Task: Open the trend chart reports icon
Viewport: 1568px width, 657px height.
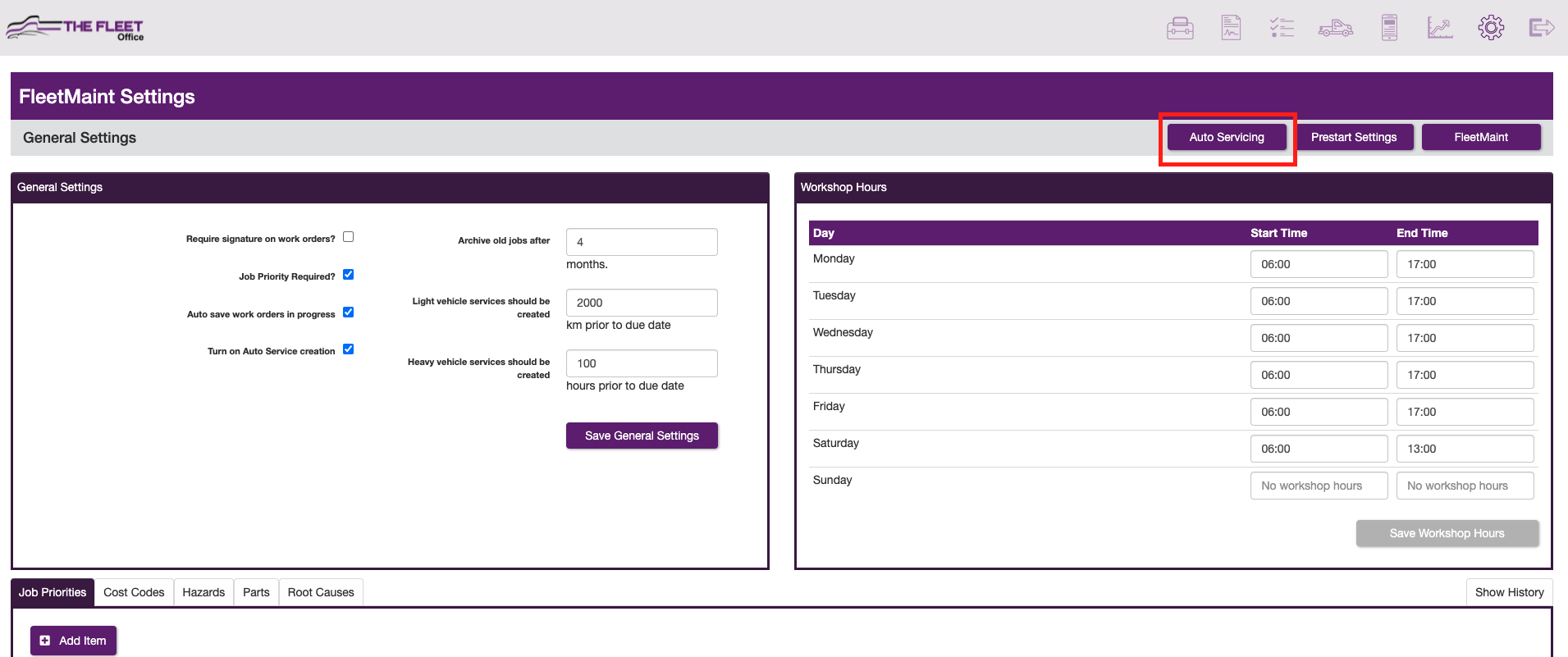Action: pos(1440,28)
